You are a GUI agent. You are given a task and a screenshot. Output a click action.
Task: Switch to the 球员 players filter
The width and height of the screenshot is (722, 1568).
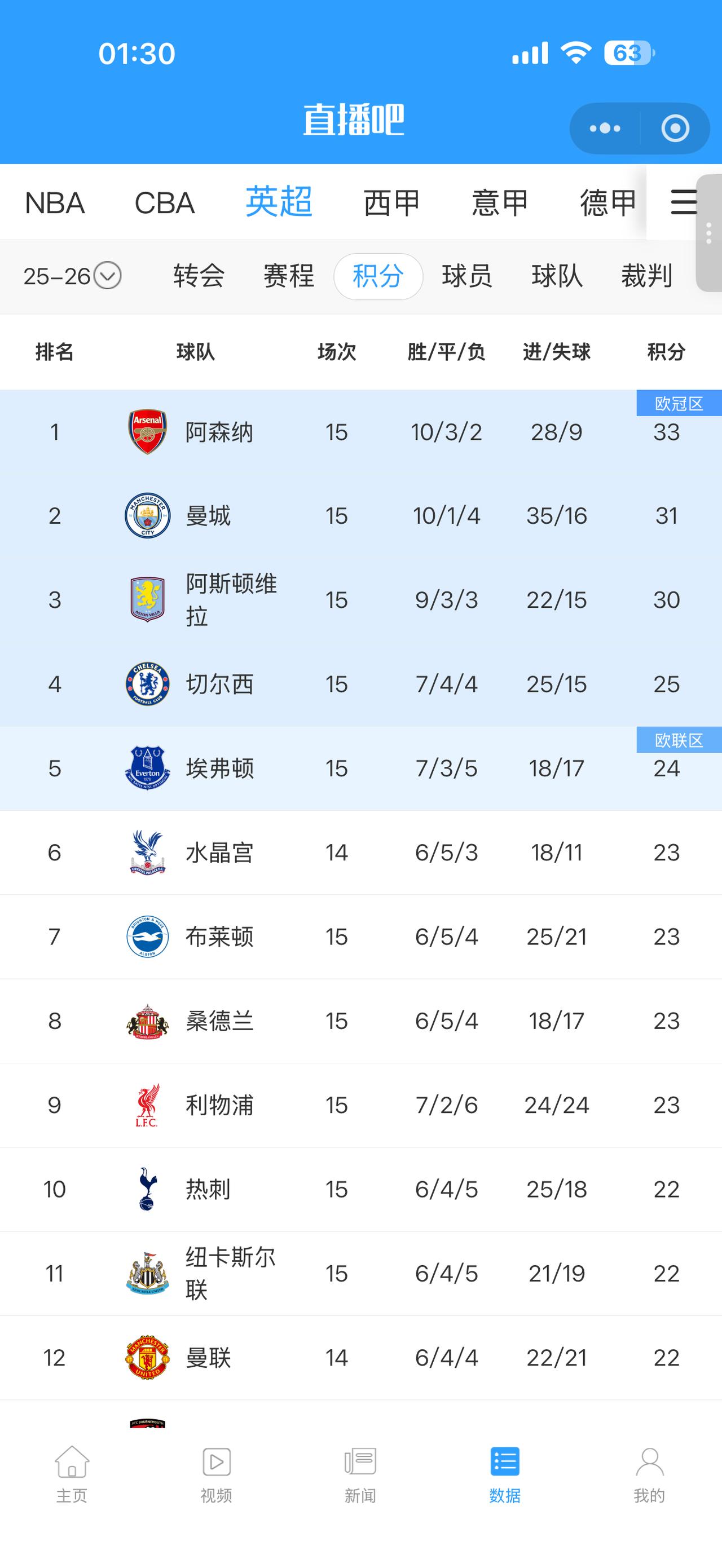click(467, 276)
